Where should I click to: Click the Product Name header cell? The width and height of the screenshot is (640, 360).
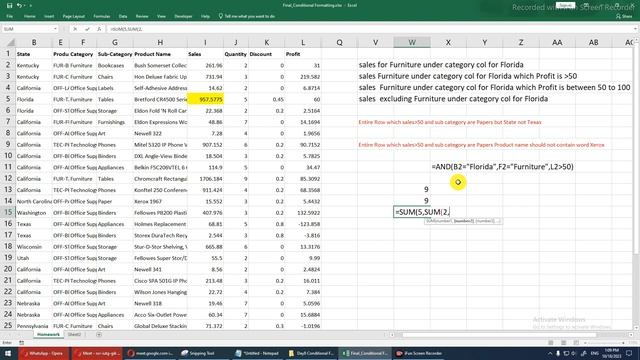[x=160, y=54]
